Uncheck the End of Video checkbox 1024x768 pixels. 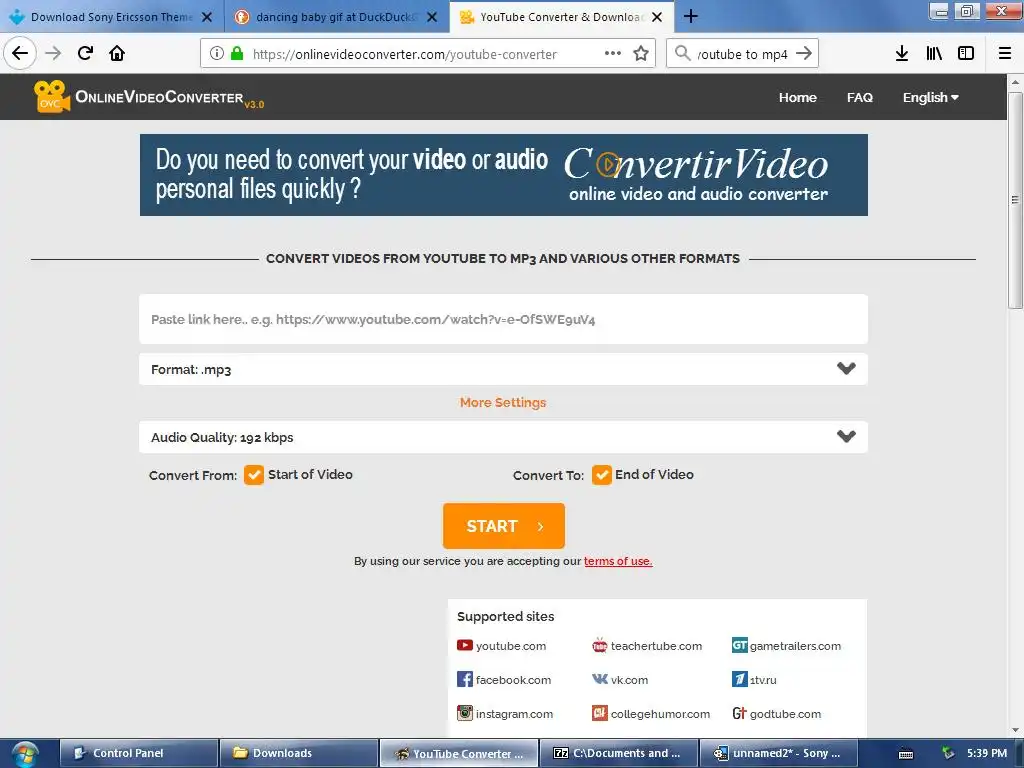pyautogui.click(x=601, y=475)
